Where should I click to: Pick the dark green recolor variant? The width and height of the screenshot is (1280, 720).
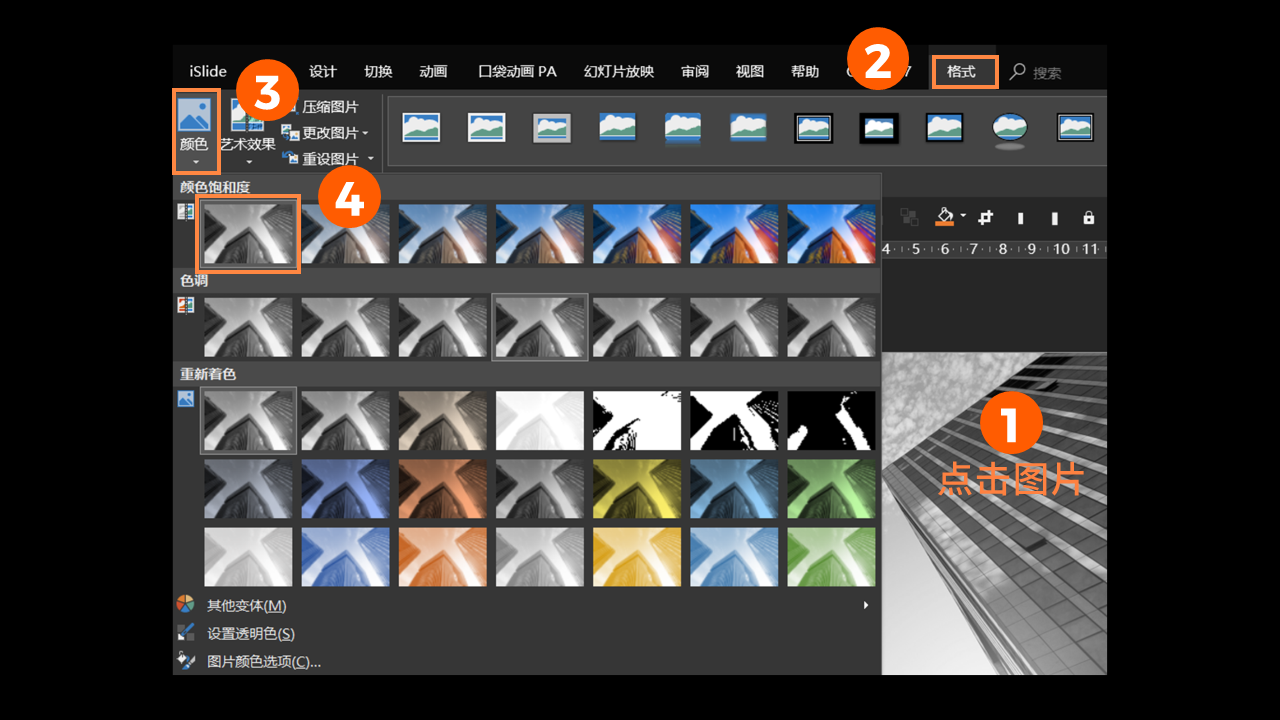(831, 489)
